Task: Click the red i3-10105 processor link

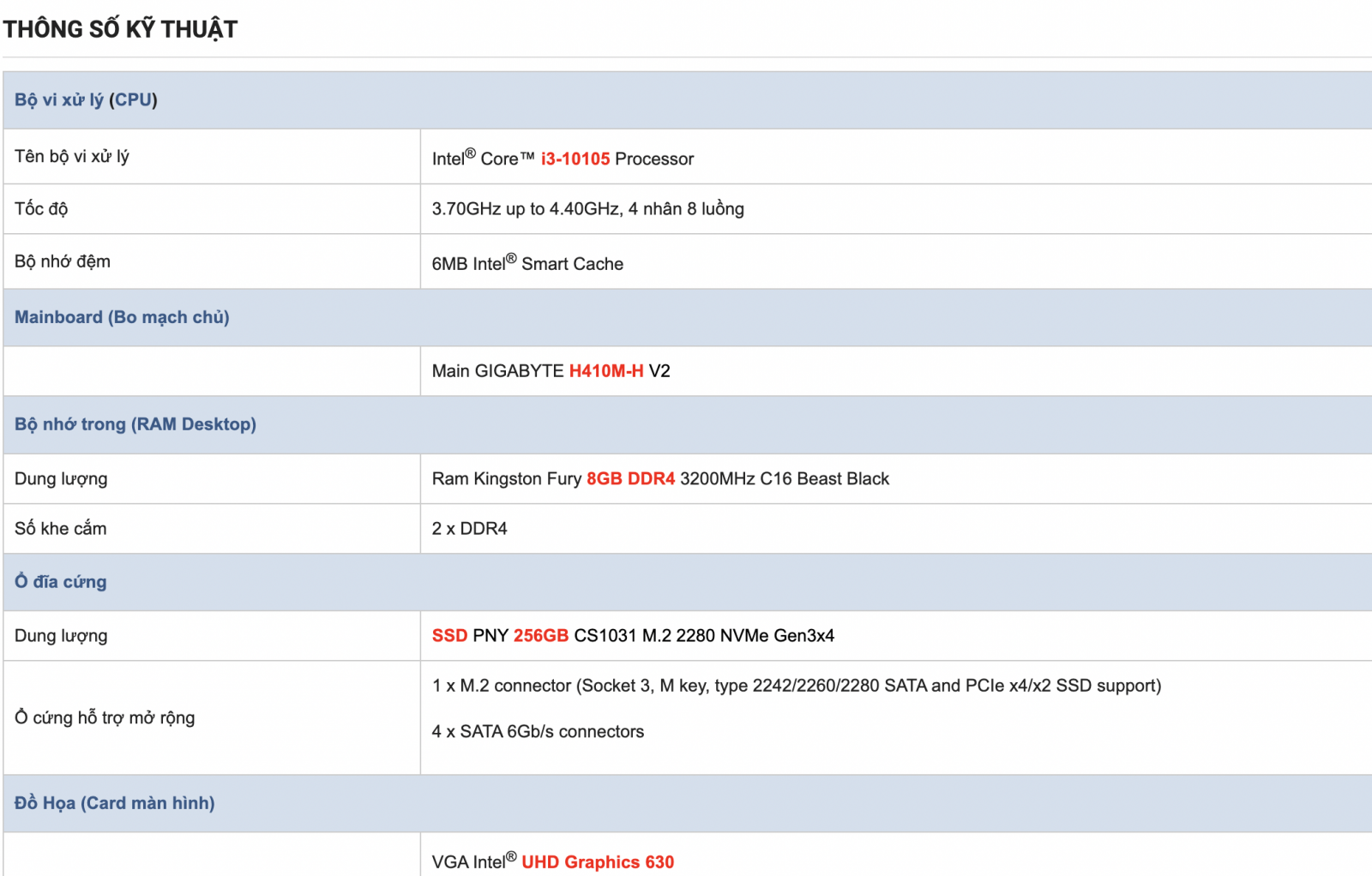Action: 575,159
